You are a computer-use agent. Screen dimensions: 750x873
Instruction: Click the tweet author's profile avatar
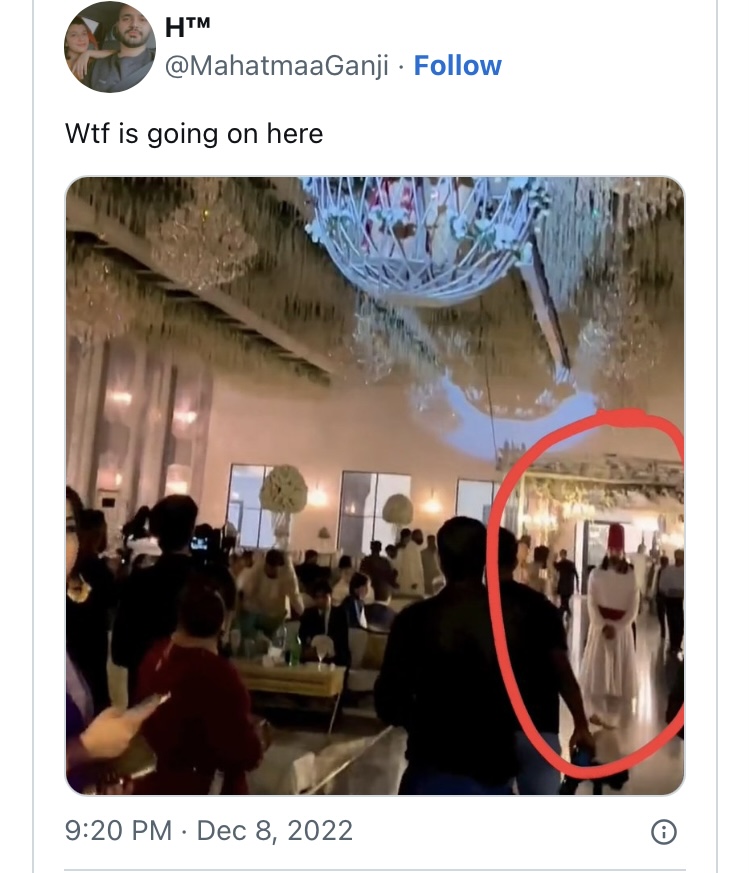tap(110, 47)
